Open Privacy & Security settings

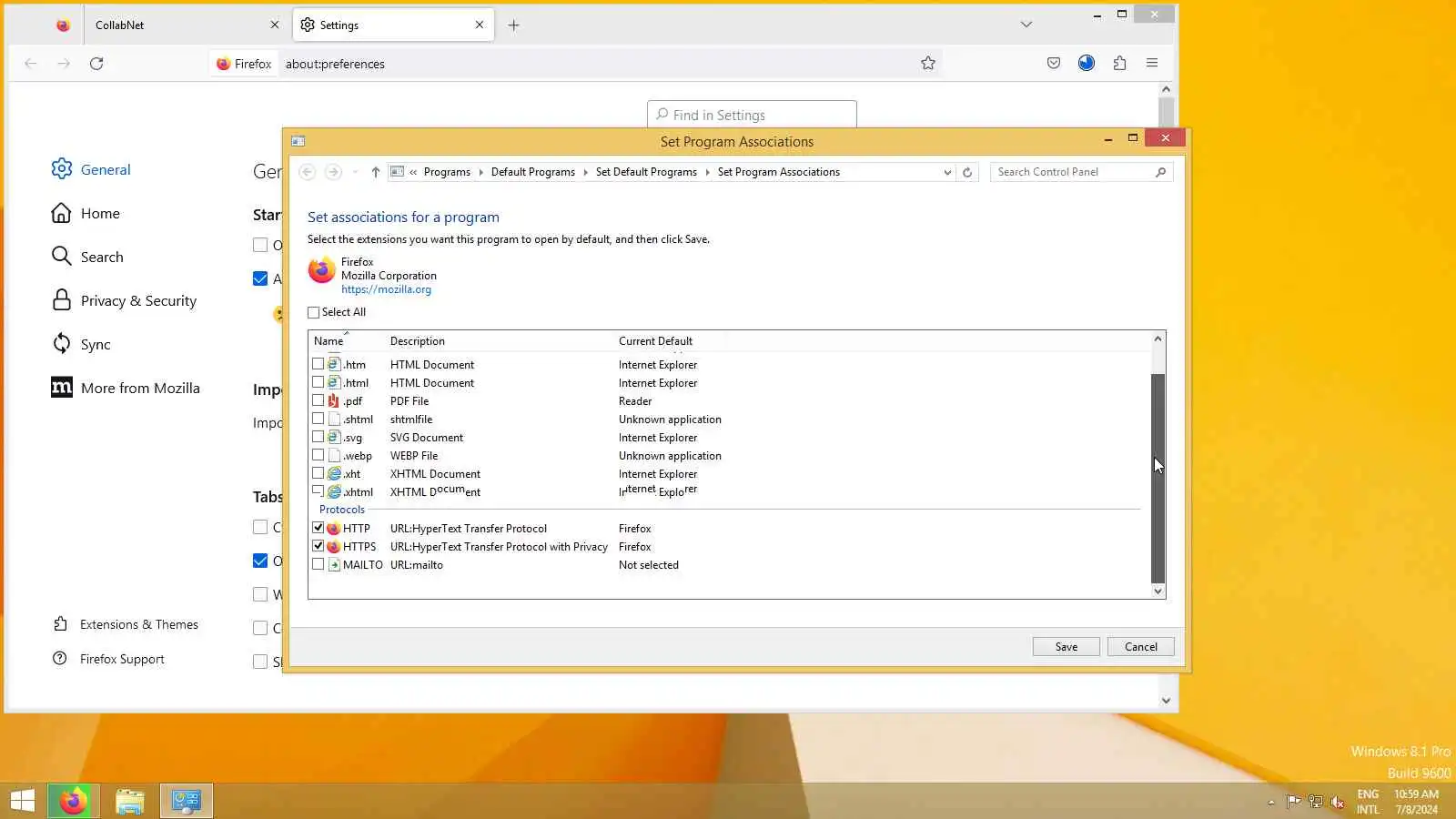coord(124,300)
